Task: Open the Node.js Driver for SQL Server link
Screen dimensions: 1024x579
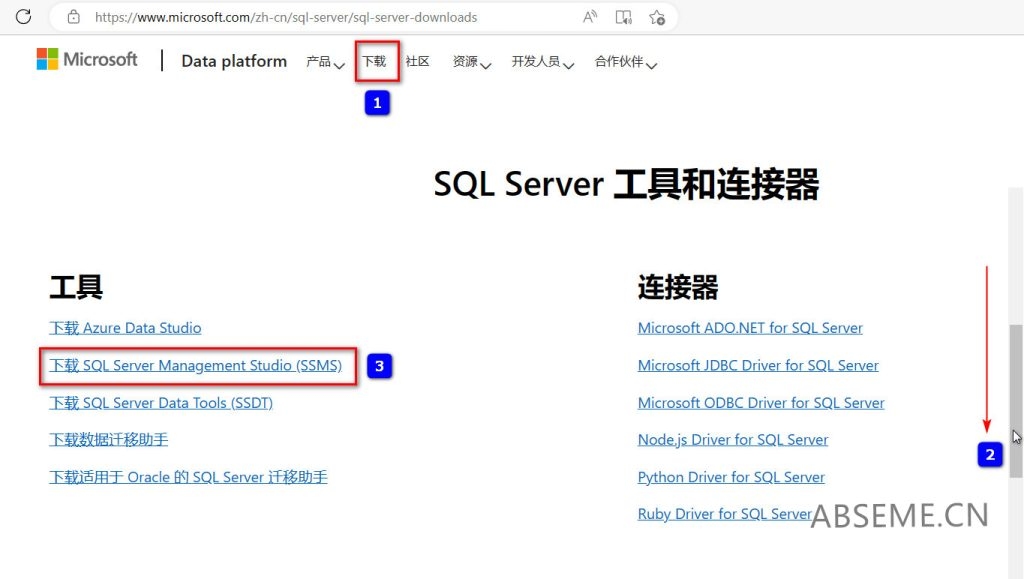Action: coord(733,439)
